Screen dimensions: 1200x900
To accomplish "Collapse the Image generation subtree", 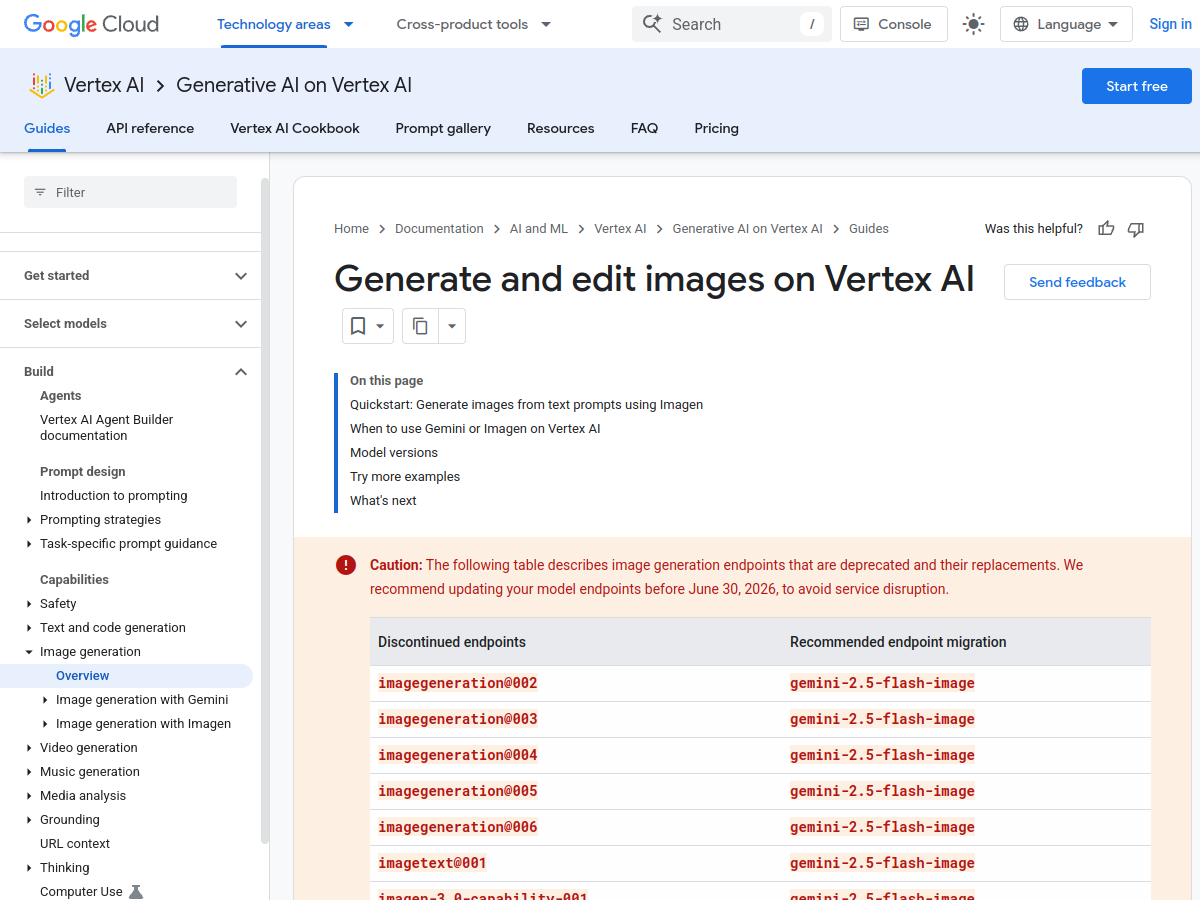I will 29,651.
